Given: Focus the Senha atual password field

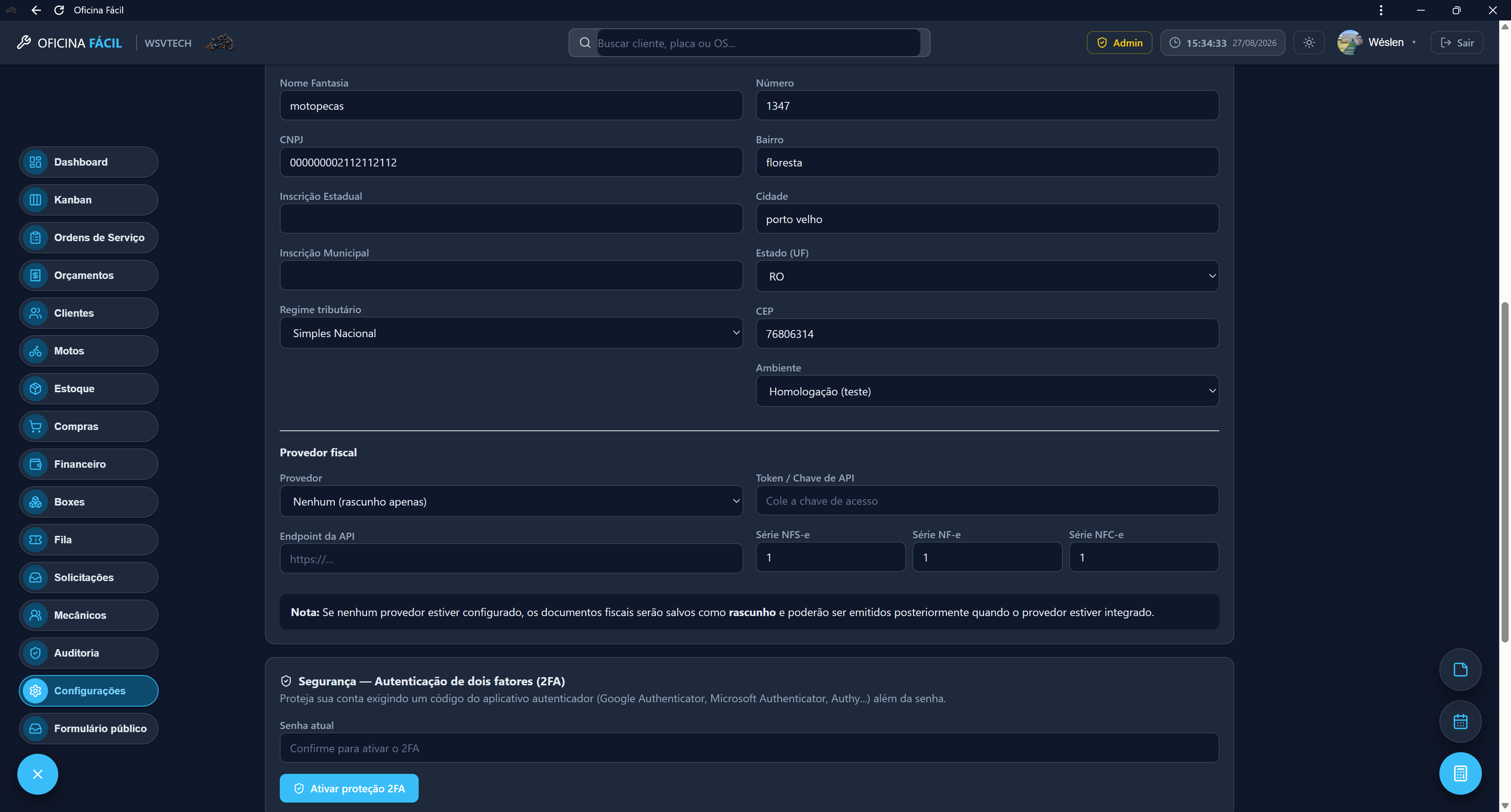Looking at the screenshot, I should tap(749, 748).
